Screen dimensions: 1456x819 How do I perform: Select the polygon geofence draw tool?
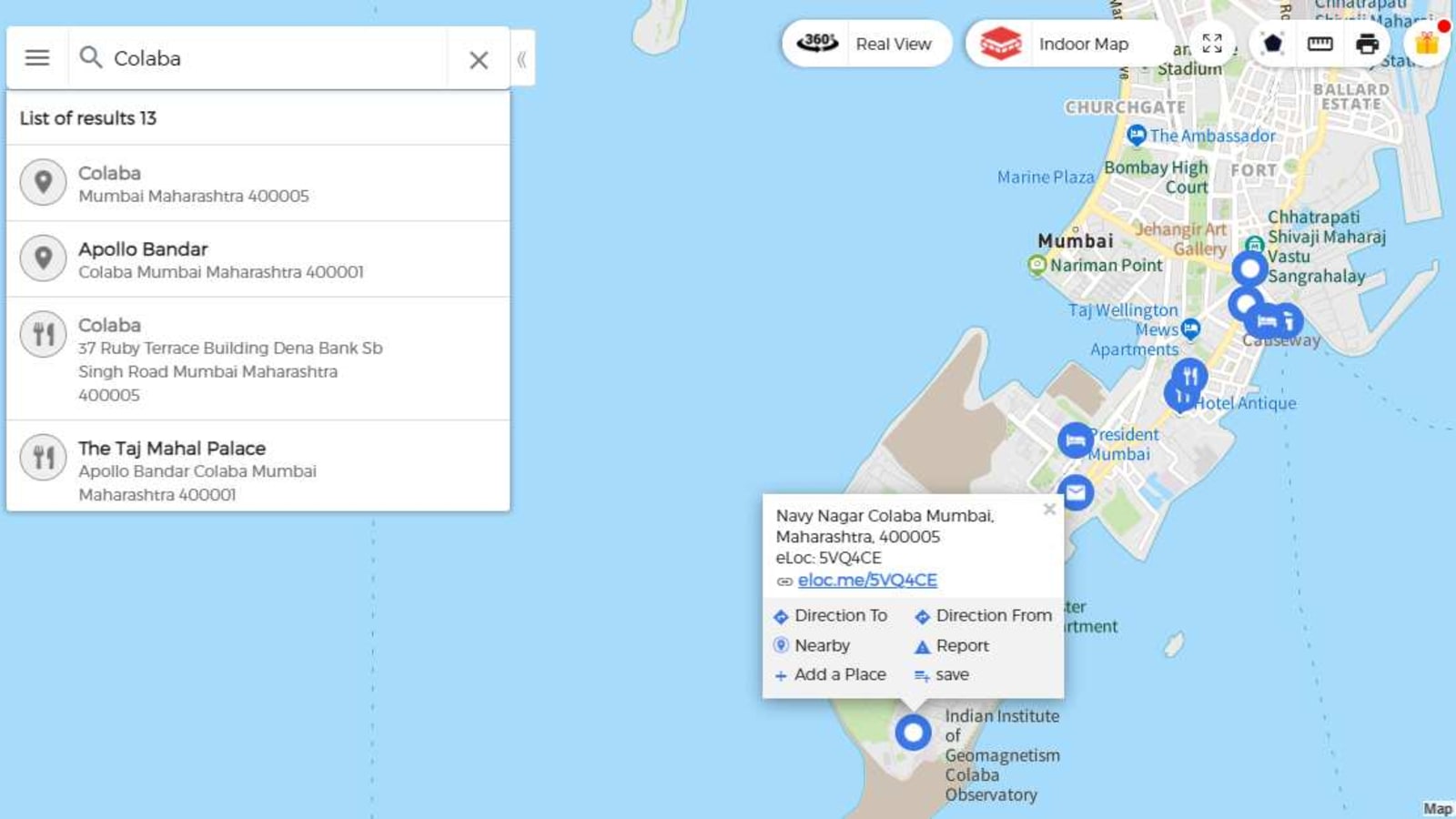pyautogui.click(x=1272, y=43)
